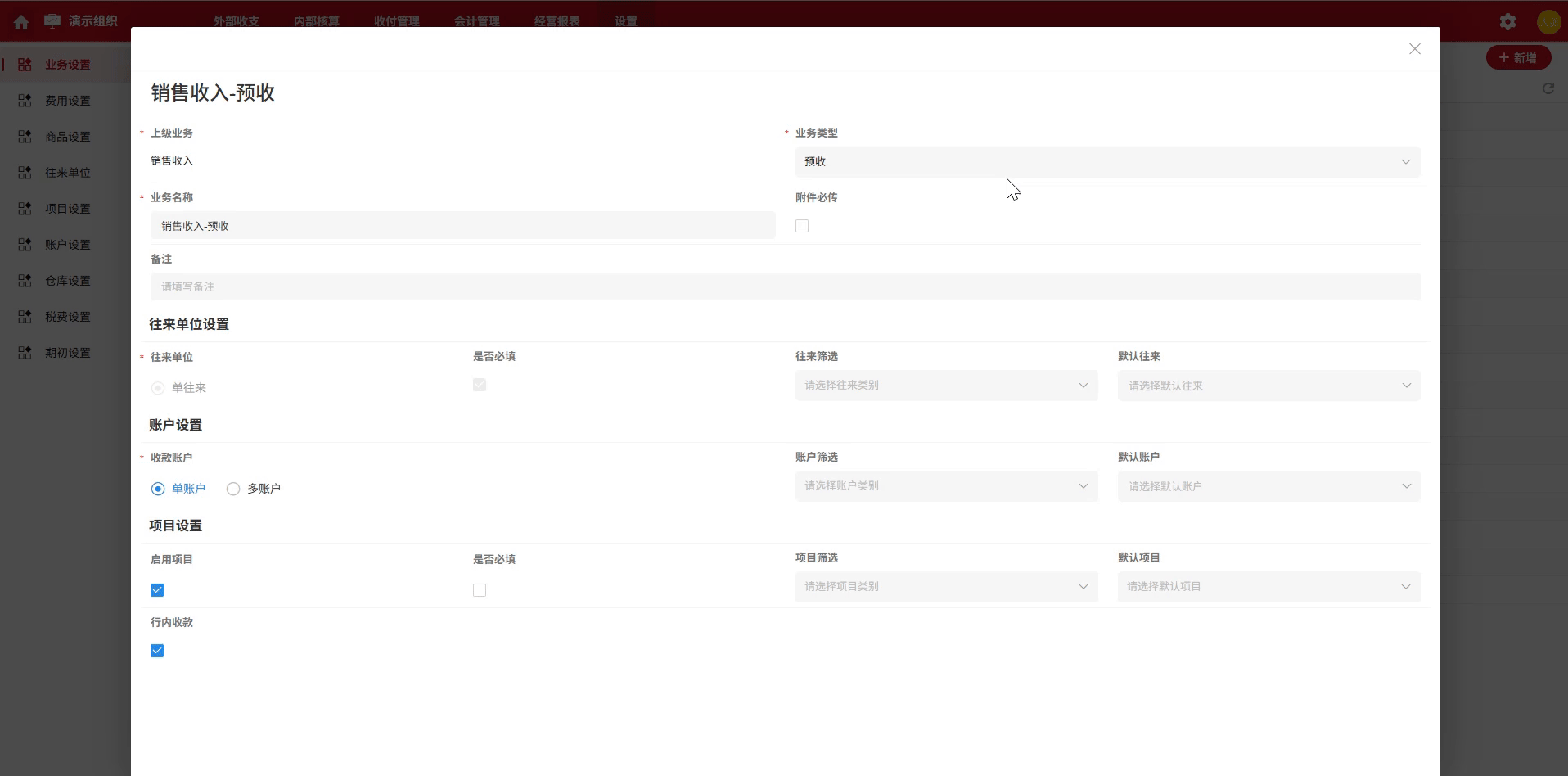1568x776 pixels.
Task: Open the 经营报表 menu
Action: [556, 21]
